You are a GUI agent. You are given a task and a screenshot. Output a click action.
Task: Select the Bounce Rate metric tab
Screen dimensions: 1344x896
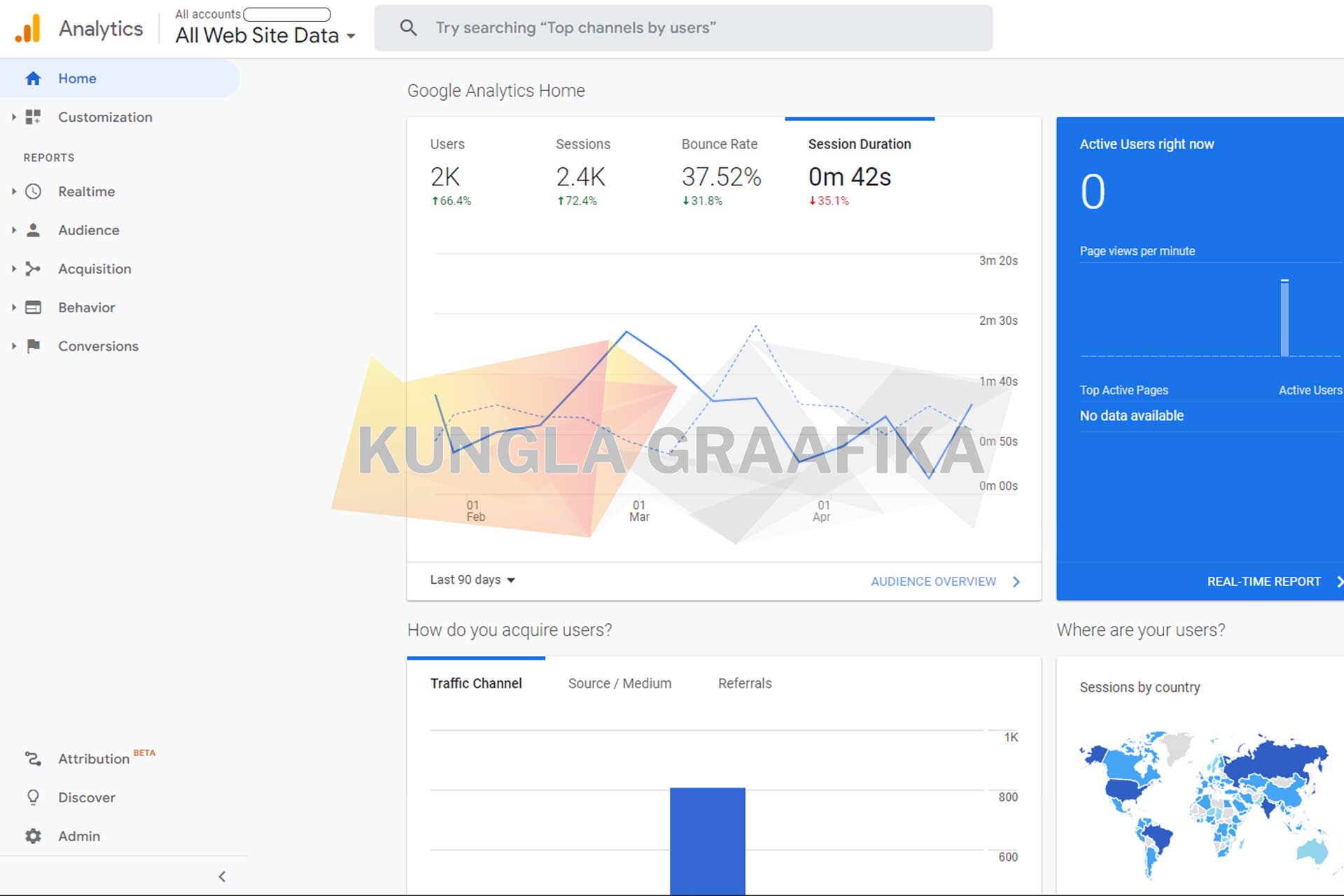tap(721, 171)
